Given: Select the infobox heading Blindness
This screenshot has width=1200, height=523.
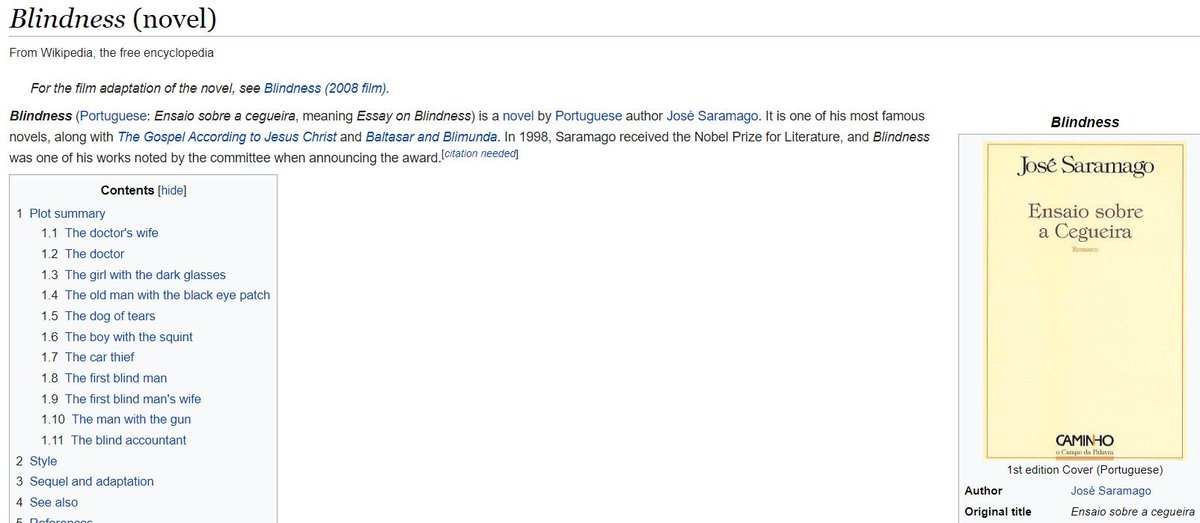Looking at the screenshot, I should (x=1084, y=122).
